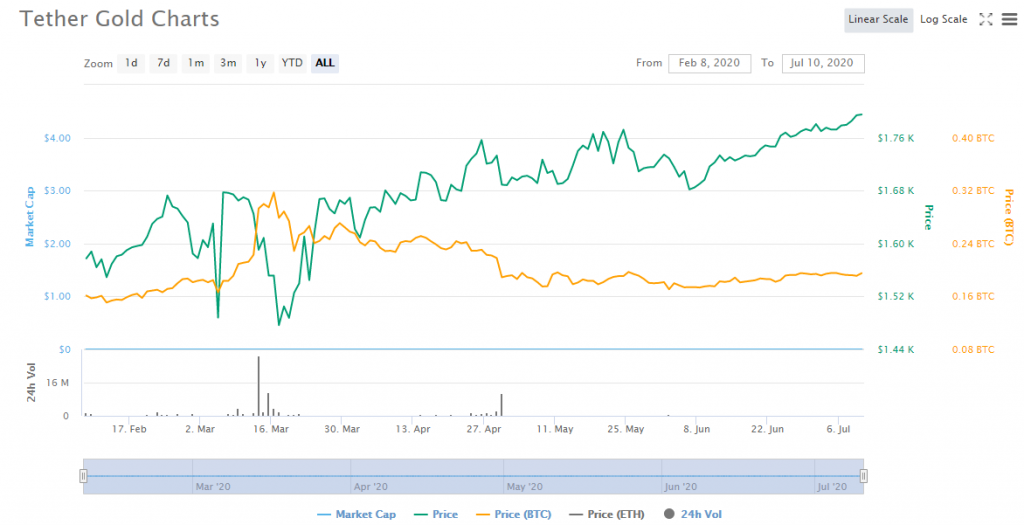Choose the YTD zoom option
The height and width of the screenshot is (525, 1024).
click(292, 63)
